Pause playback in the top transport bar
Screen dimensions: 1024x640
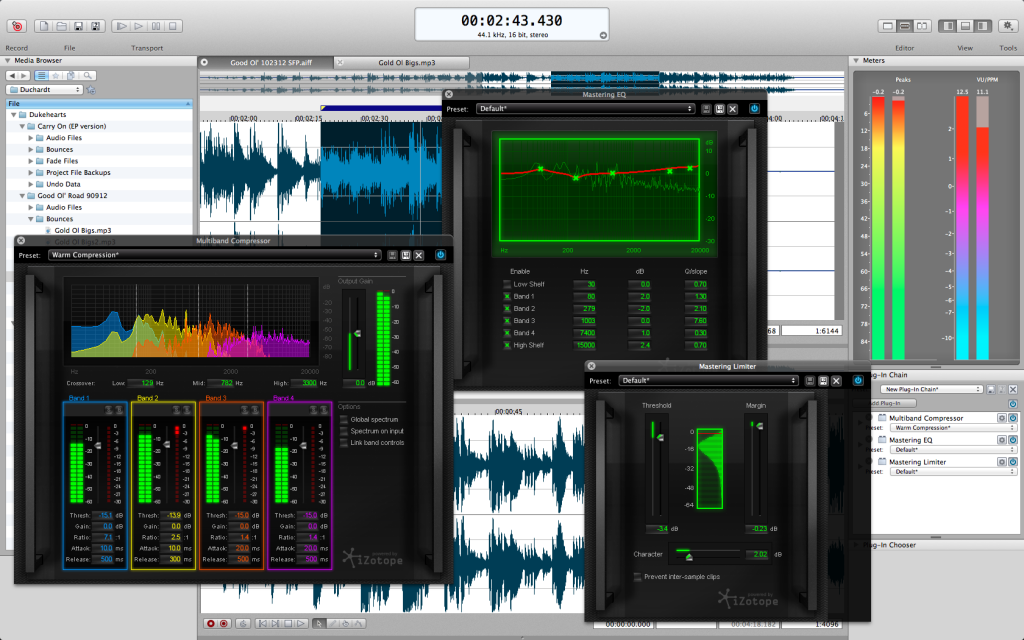point(156,26)
